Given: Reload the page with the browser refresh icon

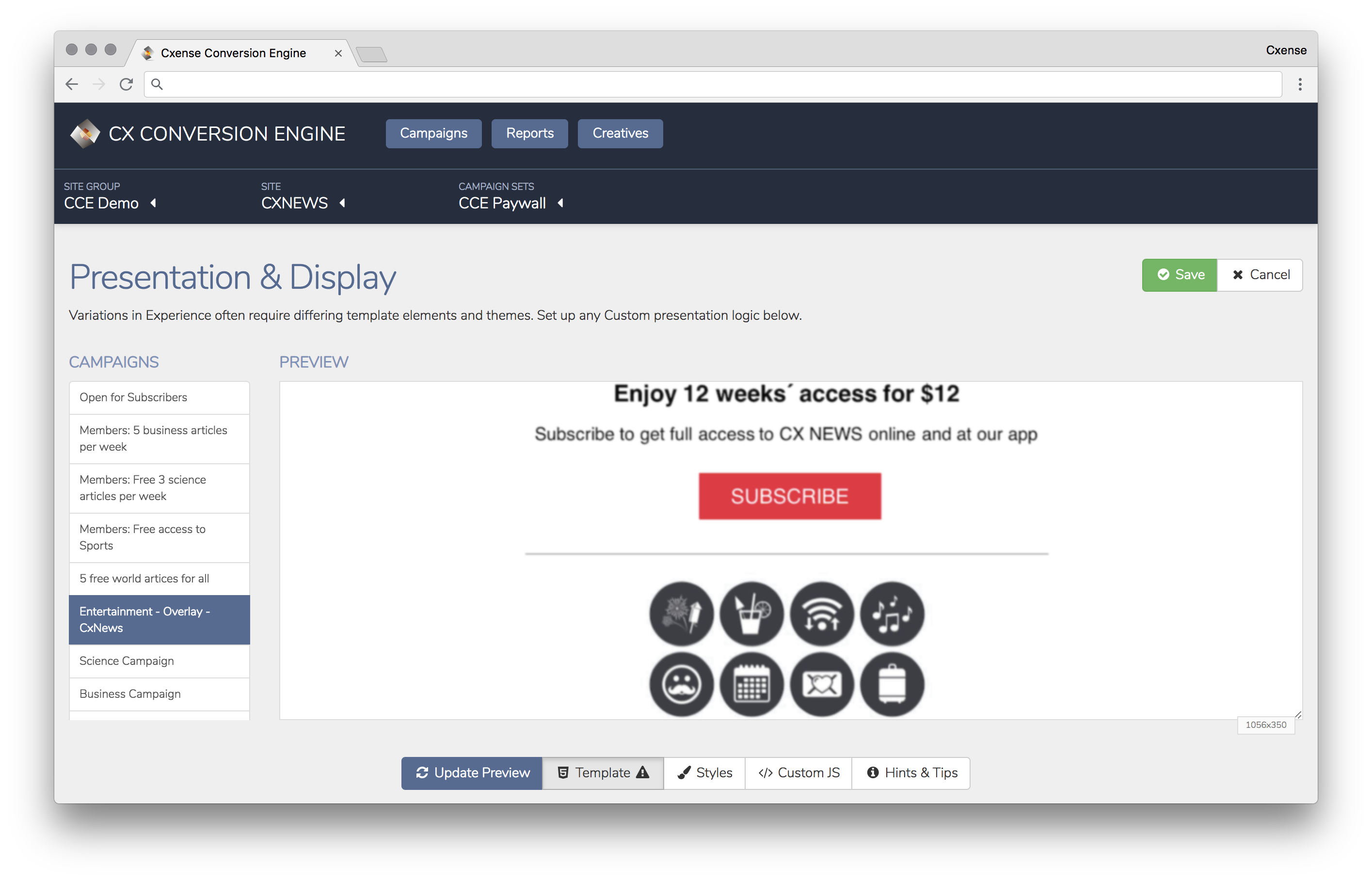Looking at the screenshot, I should point(127,84).
